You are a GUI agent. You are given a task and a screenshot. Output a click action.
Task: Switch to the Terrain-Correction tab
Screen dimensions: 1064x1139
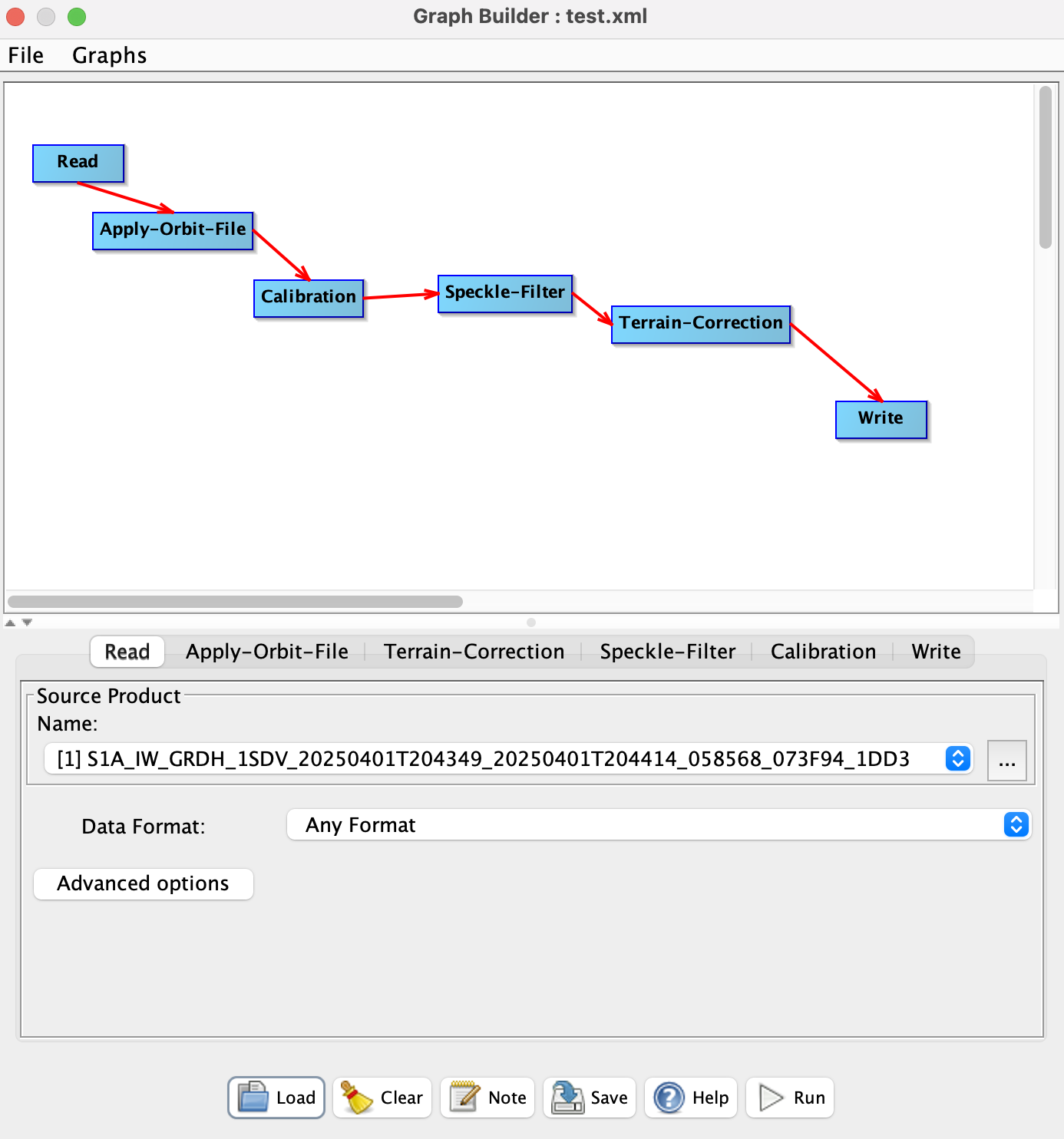pos(474,652)
